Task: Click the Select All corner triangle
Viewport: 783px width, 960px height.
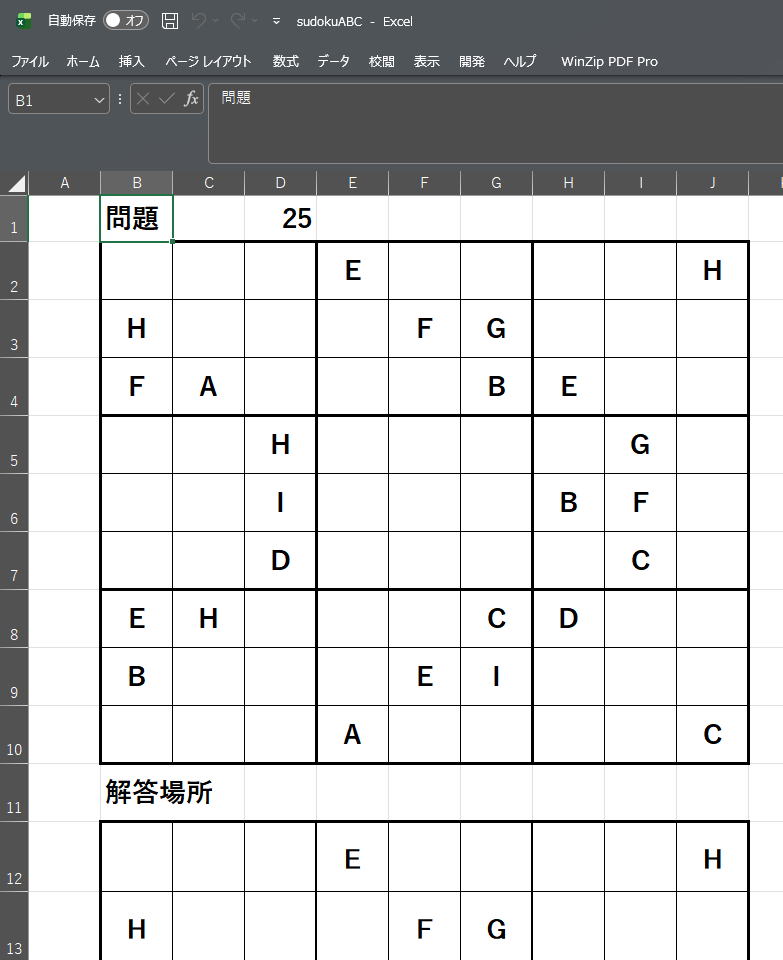Action: point(16,184)
